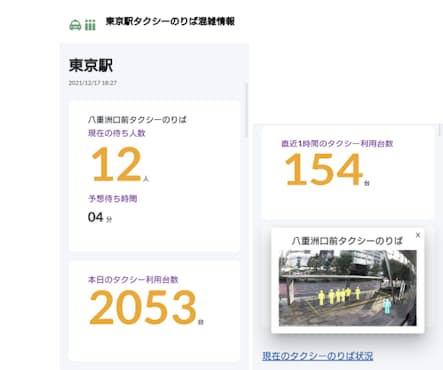This screenshot has width=443, height=370.
Task: Click the 2053 daily taxi usage number
Action: coord(143,307)
